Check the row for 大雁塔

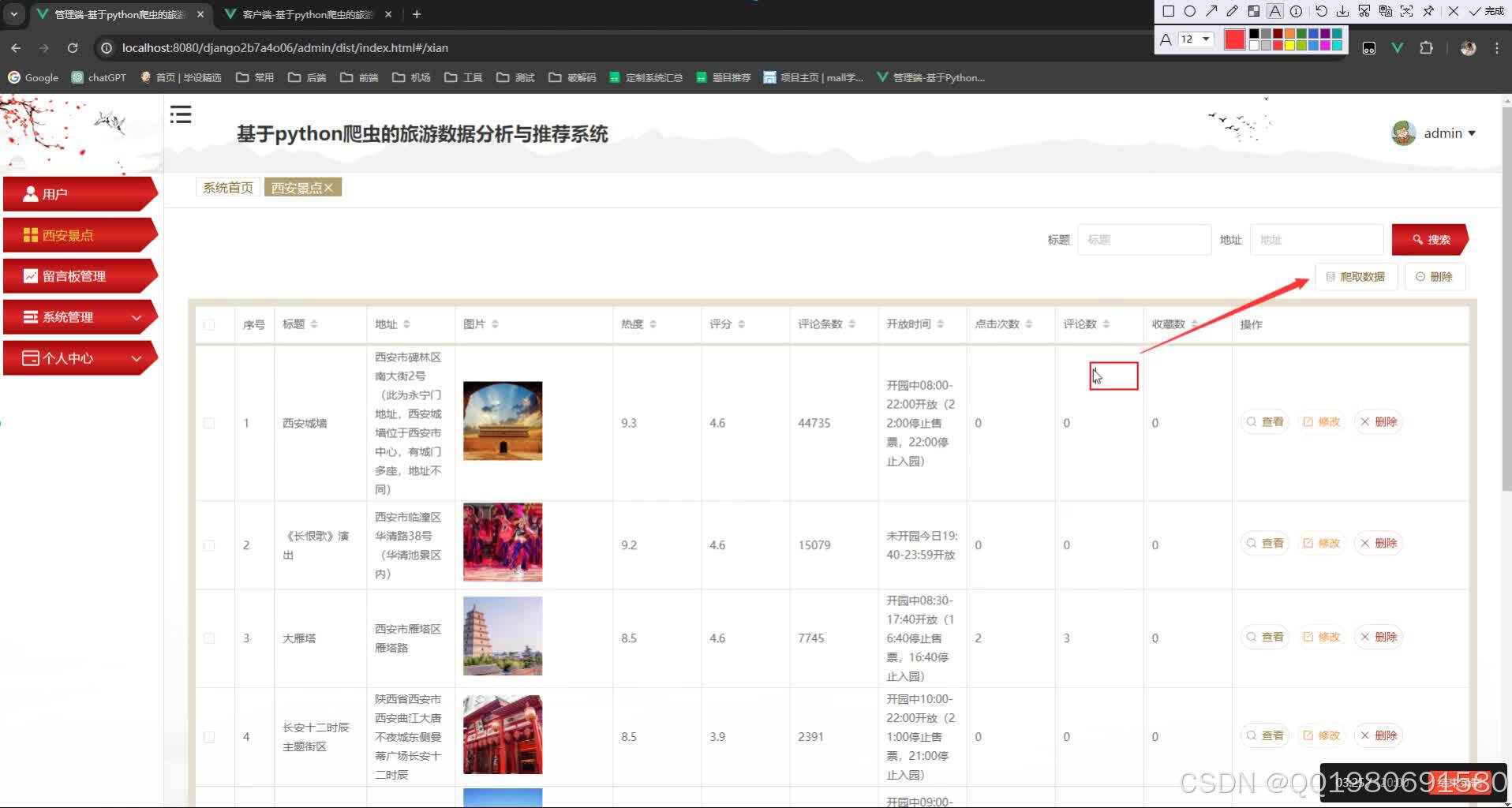click(209, 638)
